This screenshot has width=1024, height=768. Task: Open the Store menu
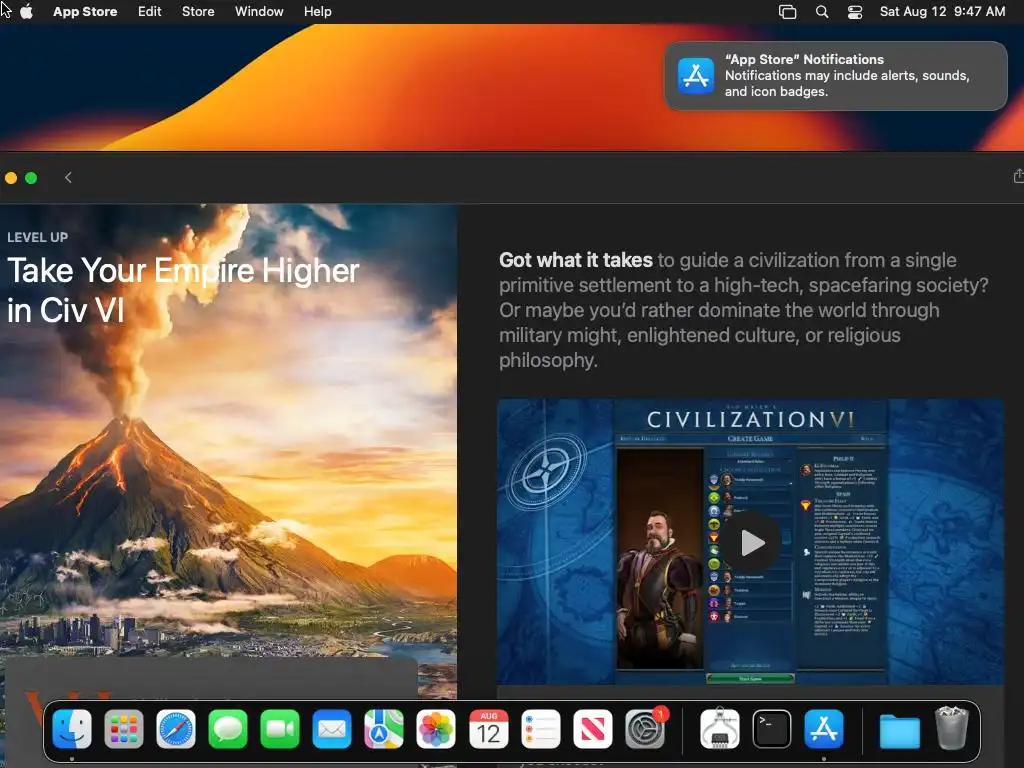click(198, 12)
